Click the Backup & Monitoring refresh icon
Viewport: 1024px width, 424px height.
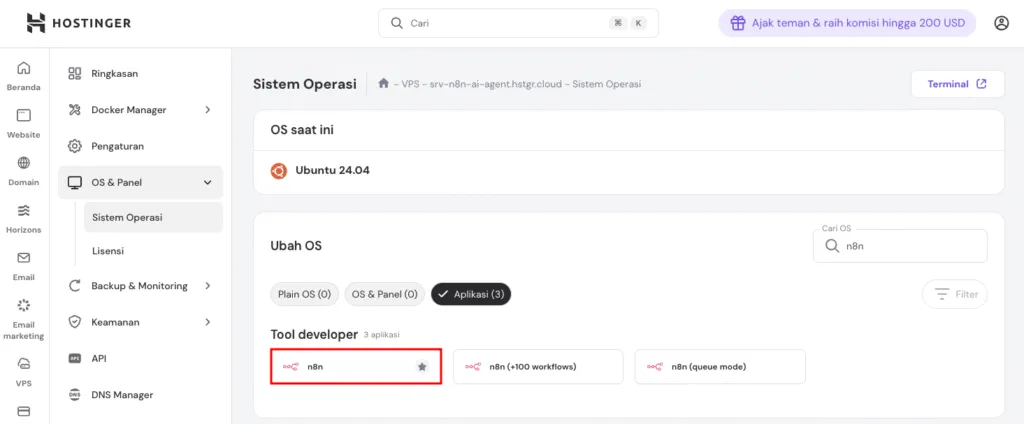coord(75,285)
